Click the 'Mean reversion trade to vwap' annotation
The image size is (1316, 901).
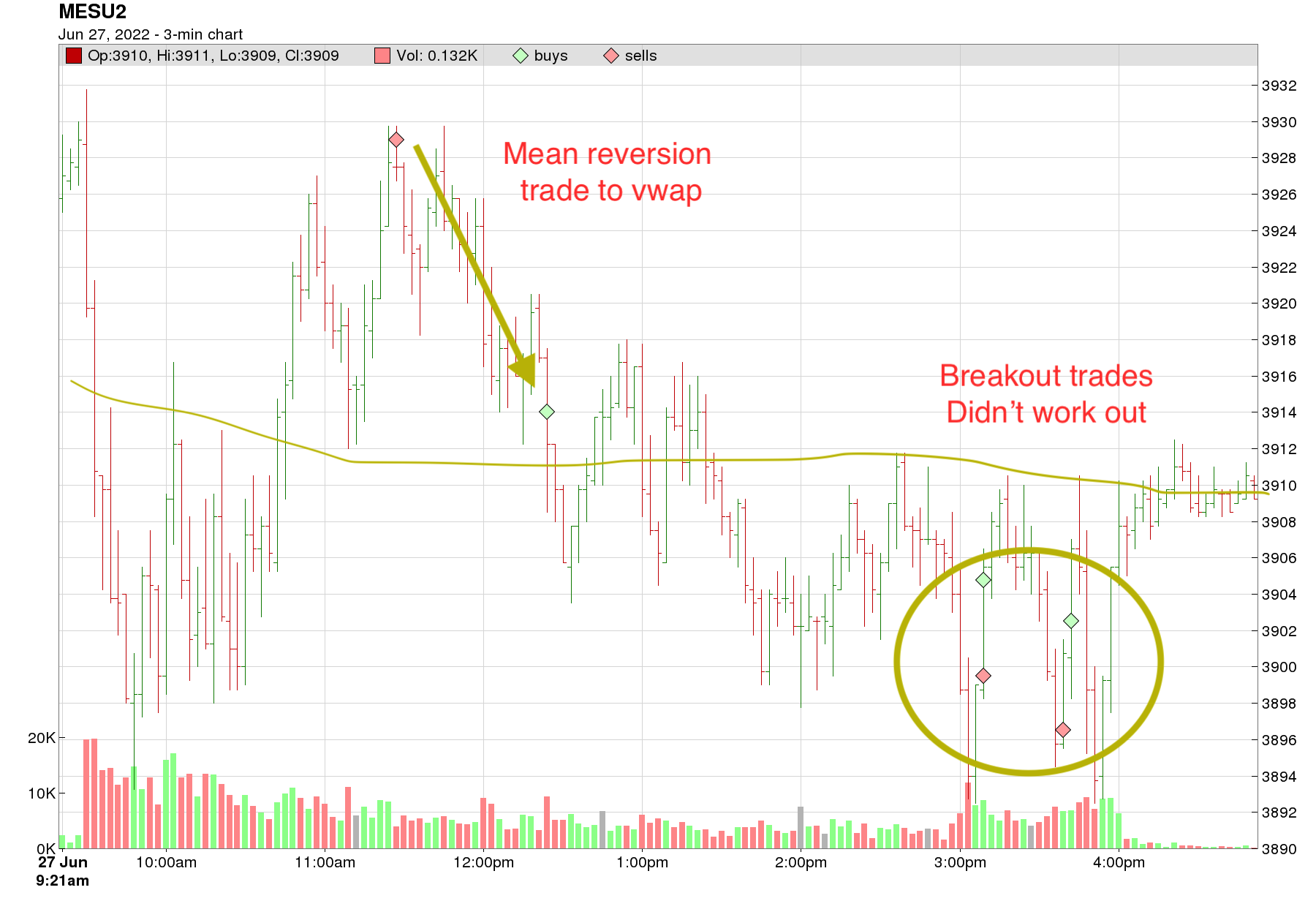click(608, 172)
